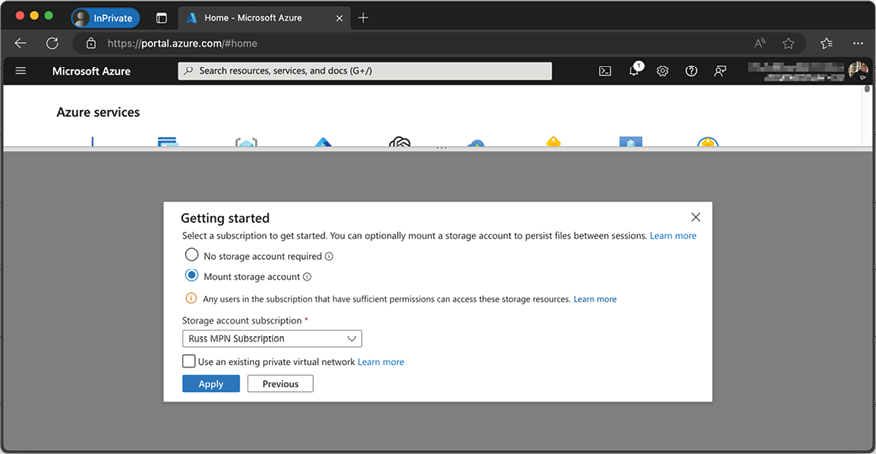
Task: Reload the page with refresh icon
Action: 52,43
